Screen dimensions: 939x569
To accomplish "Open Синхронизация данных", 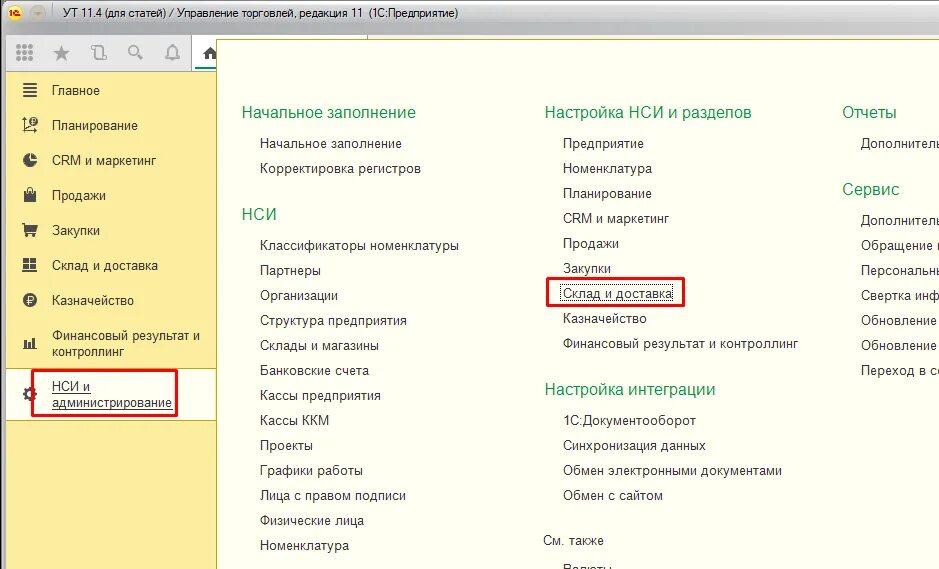I will pyautogui.click(x=634, y=446).
